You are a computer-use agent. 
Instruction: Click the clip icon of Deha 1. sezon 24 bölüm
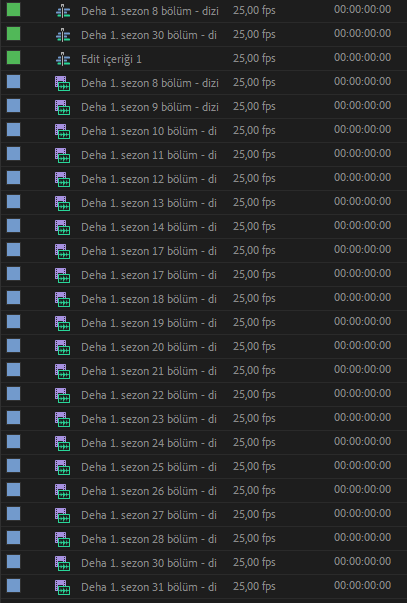[x=62, y=443]
